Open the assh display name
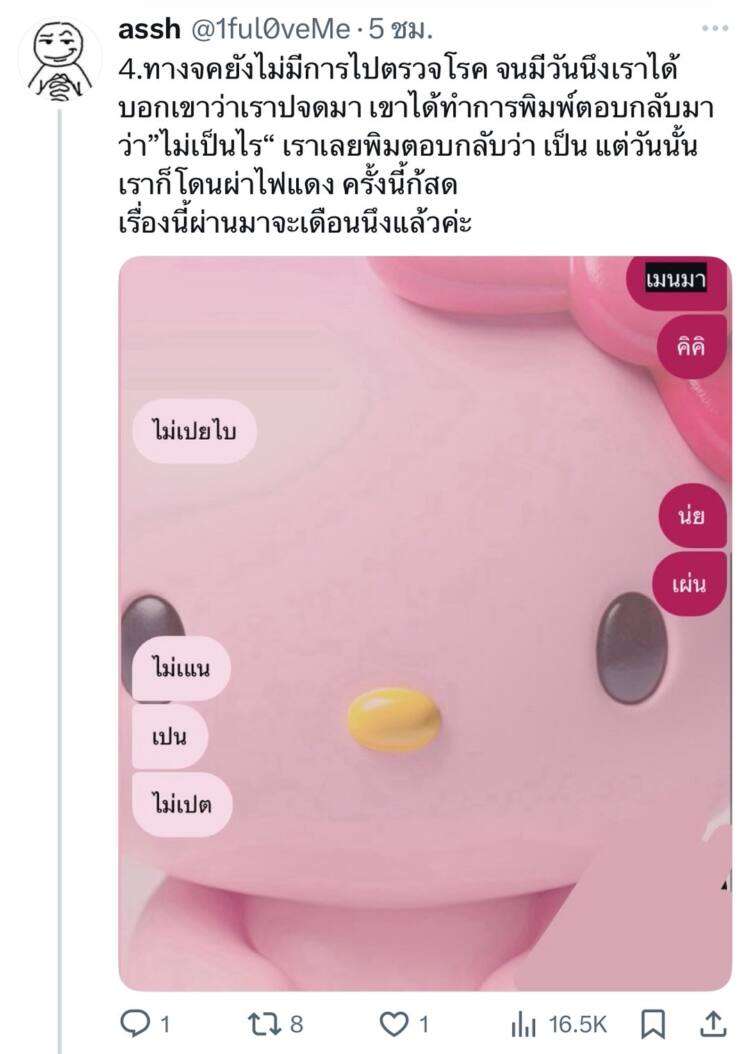This screenshot has width=750, height=1054. [x=149, y=29]
